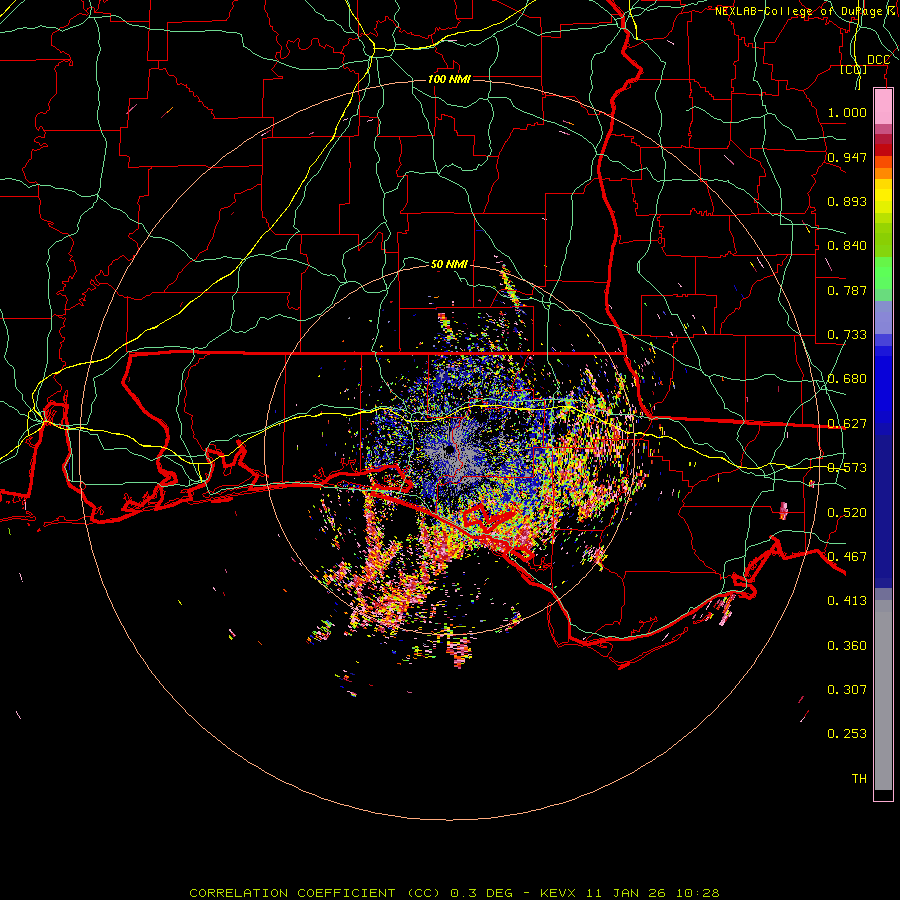Image resolution: width=900 pixels, height=900 pixels.
Task: Click the 11 JAN 26 date text
Action: coord(625,893)
